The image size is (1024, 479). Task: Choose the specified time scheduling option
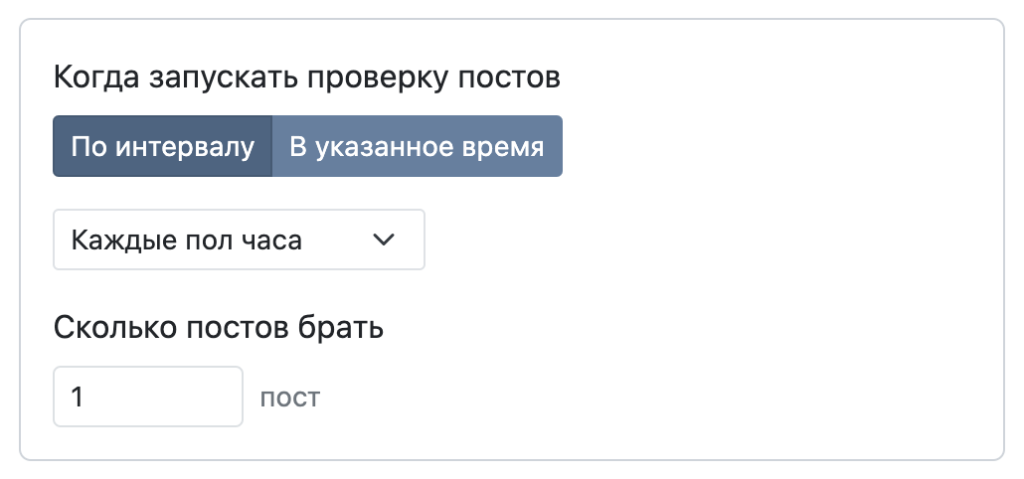tap(417, 147)
